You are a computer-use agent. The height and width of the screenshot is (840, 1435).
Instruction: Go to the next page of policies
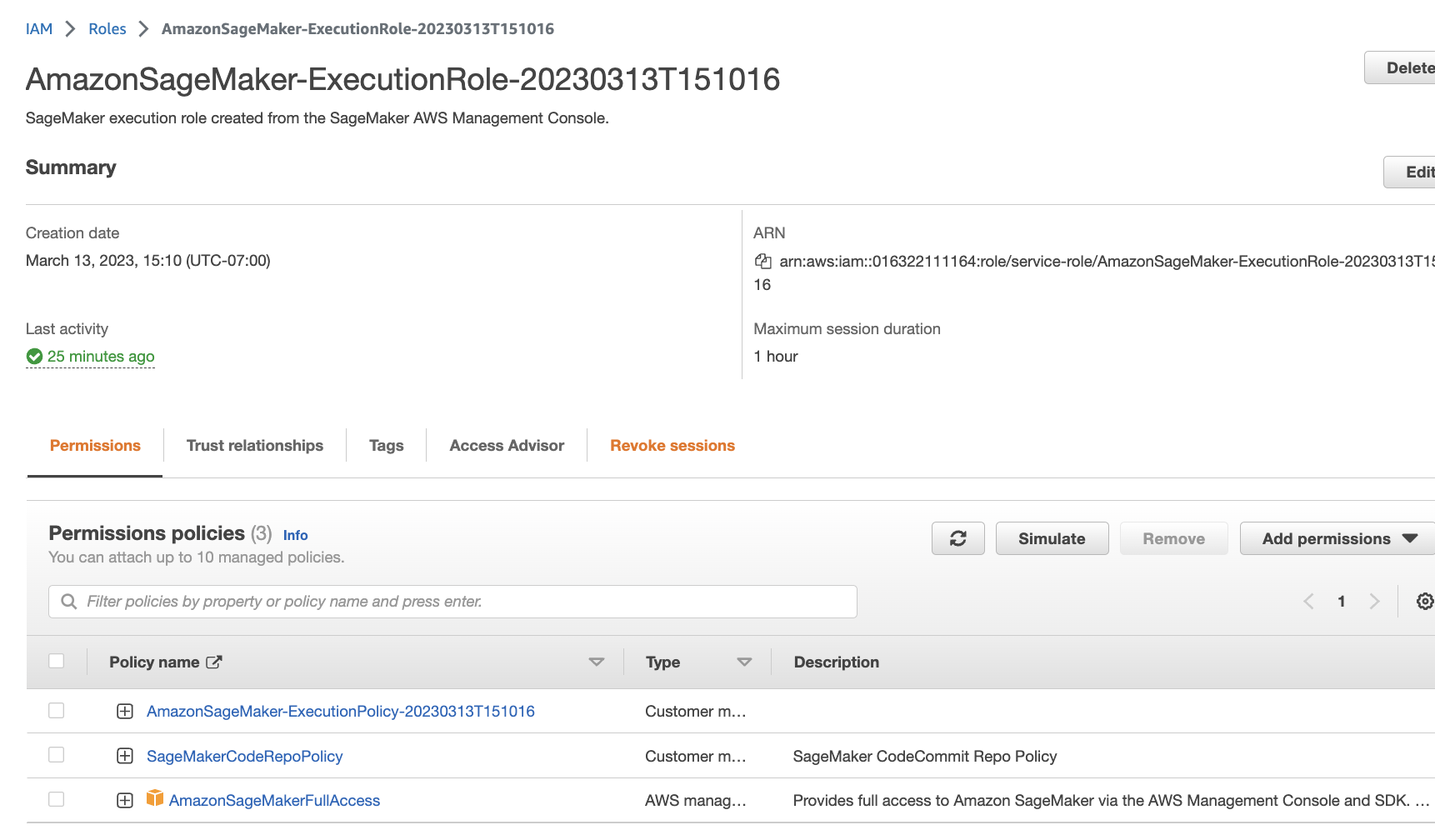pos(1374,601)
